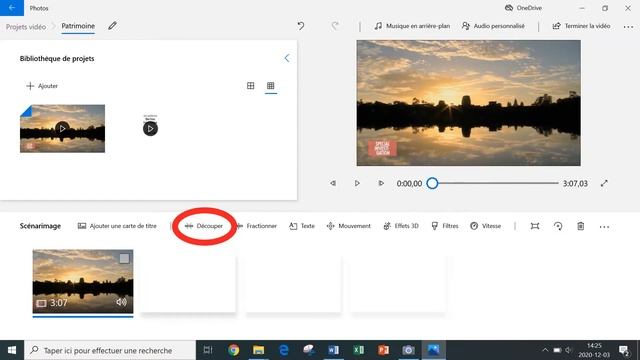Click the 'Scénarimage' heading text

click(x=40, y=226)
